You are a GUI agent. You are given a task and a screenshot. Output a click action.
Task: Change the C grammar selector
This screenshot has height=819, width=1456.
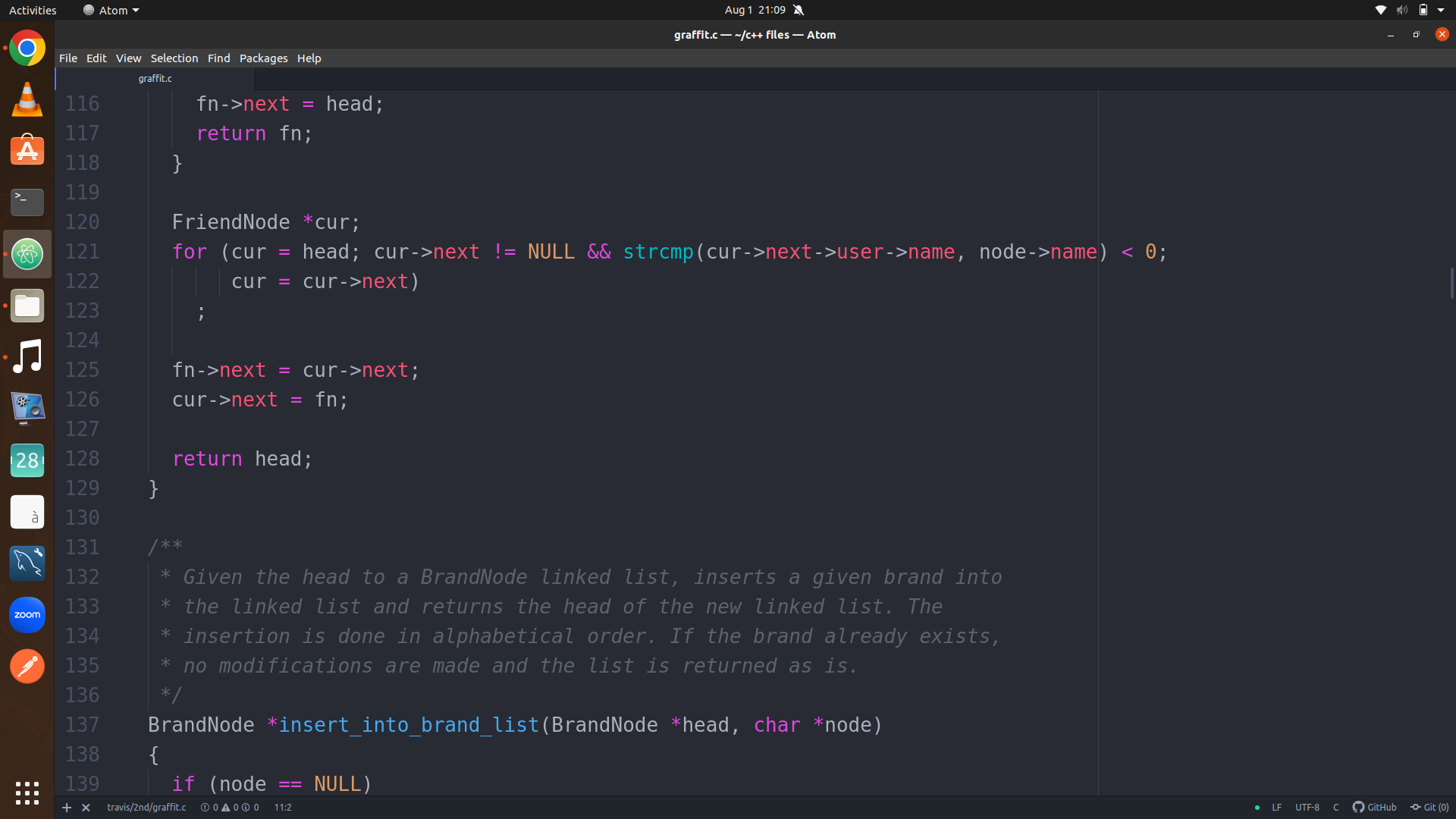pyautogui.click(x=1335, y=808)
